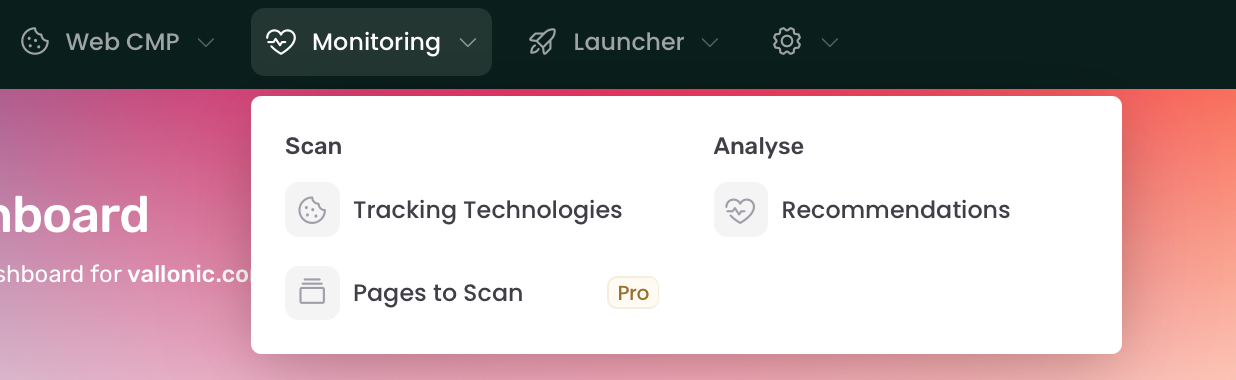Screen dimensions: 1236x380
Task: Click the Recommendations heart-pulse icon
Action: coord(741,210)
